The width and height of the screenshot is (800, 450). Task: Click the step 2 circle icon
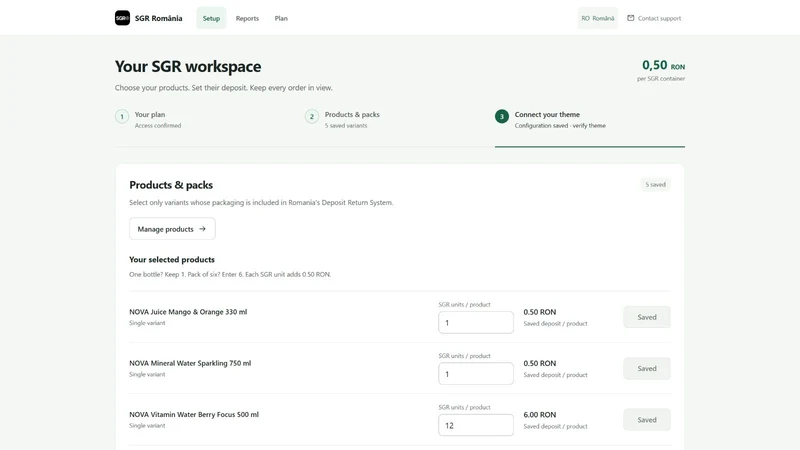pos(312,116)
